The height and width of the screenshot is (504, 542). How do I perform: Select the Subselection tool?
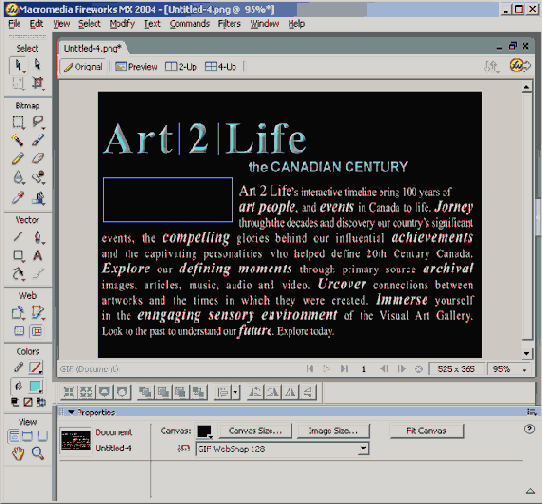tap(37, 65)
